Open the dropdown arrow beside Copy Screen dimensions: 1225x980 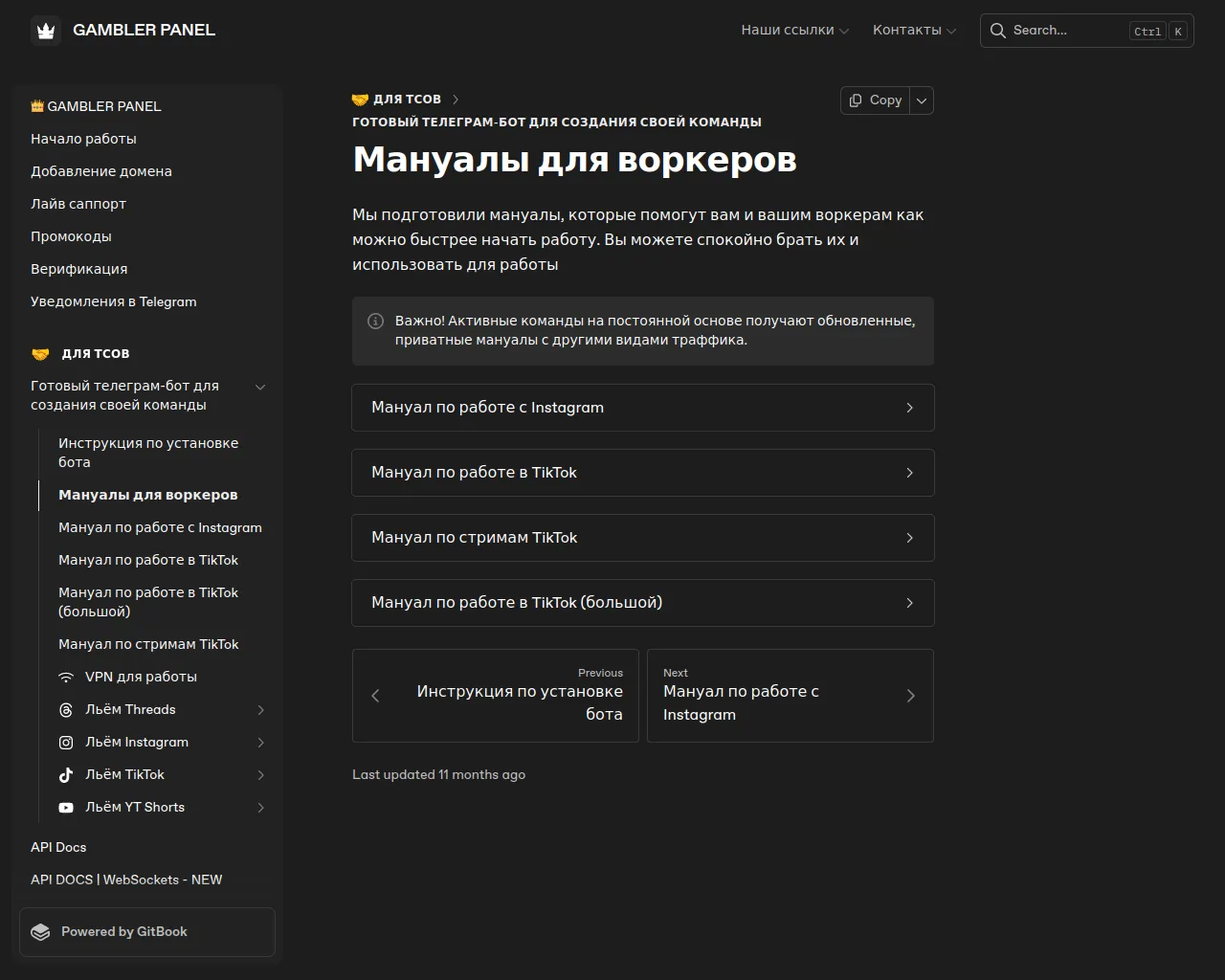tap(922, 100)
